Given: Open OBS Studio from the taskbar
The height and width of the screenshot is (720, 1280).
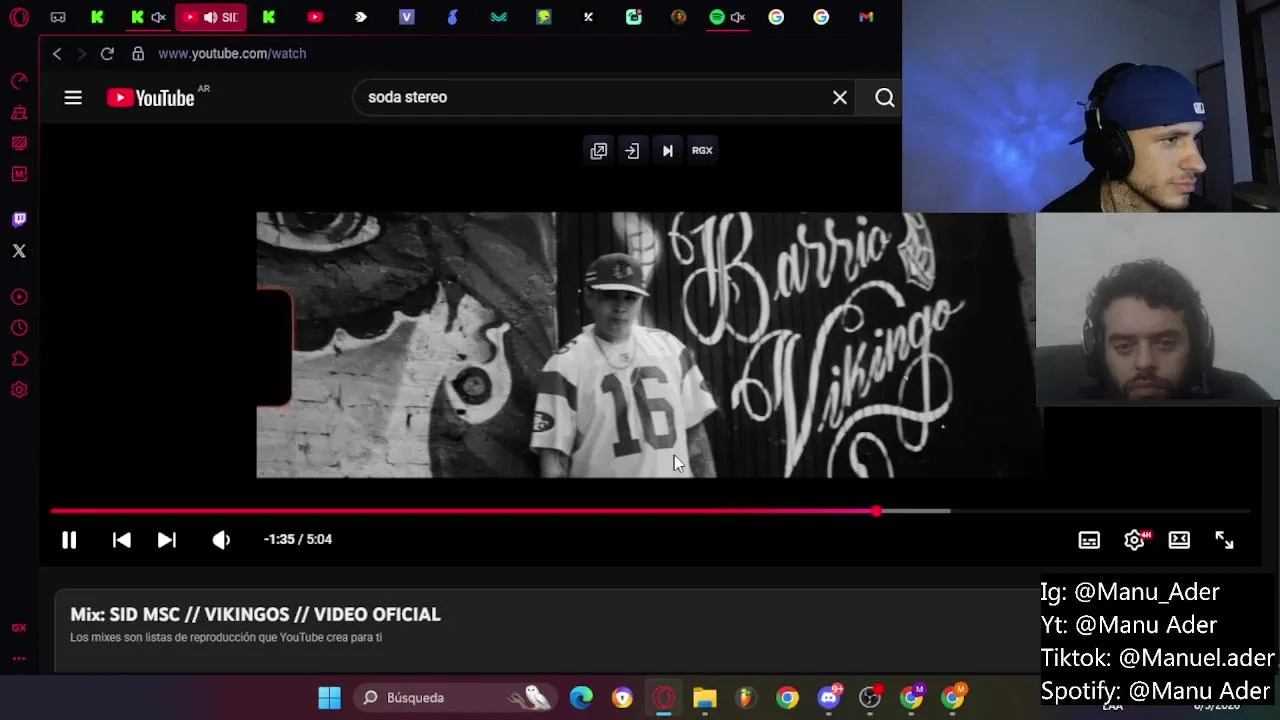Looking at the screenshot, I should [870, 698].
